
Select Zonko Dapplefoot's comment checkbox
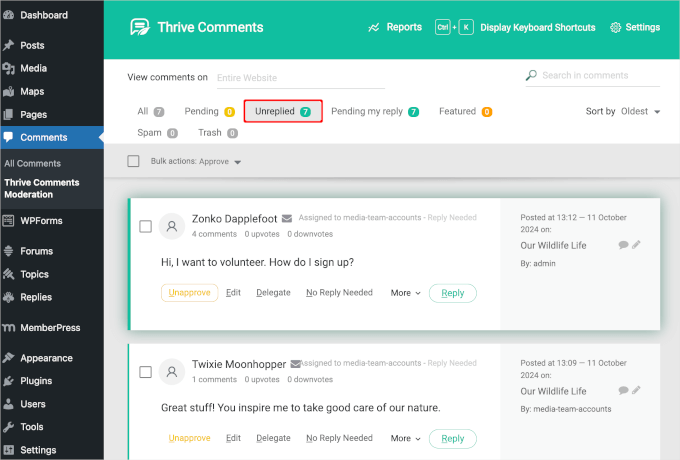145,226
